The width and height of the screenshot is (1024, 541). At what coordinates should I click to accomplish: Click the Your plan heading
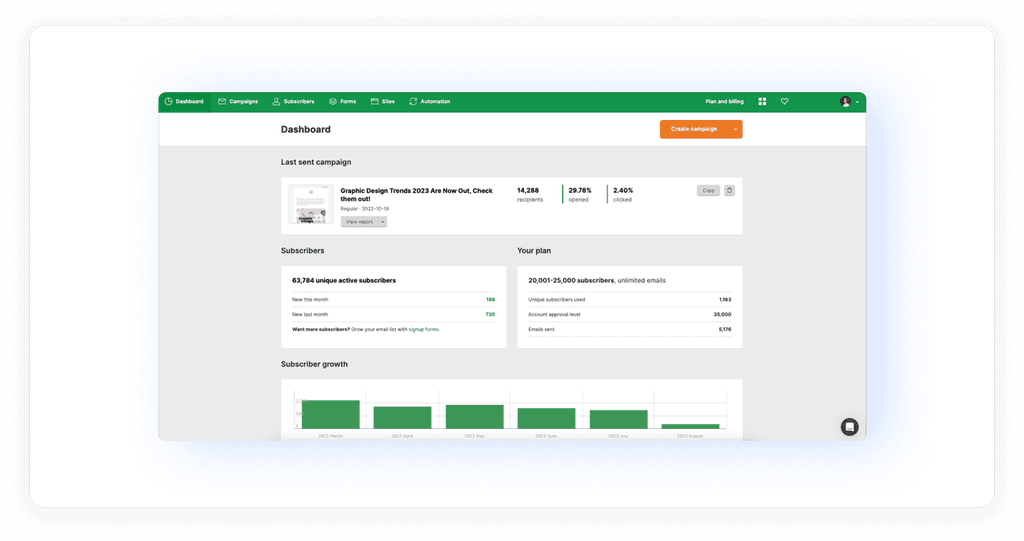[x=534, y=251]
